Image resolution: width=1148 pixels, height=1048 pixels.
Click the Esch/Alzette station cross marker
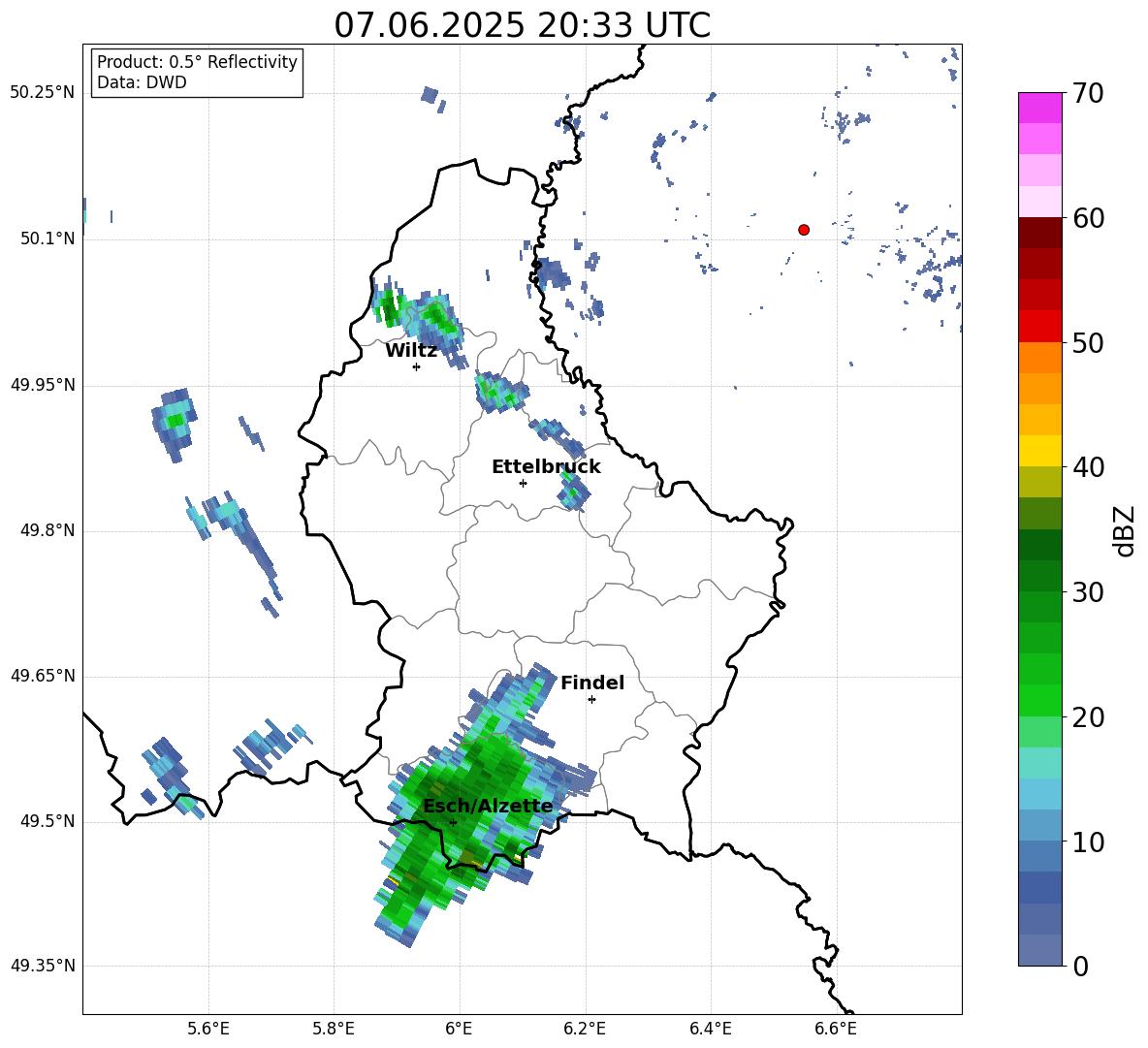[x=453, y=822]
